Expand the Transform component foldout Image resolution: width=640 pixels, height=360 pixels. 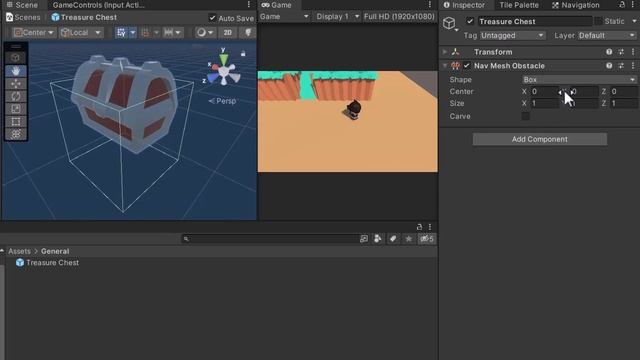(x=445, y=52)
